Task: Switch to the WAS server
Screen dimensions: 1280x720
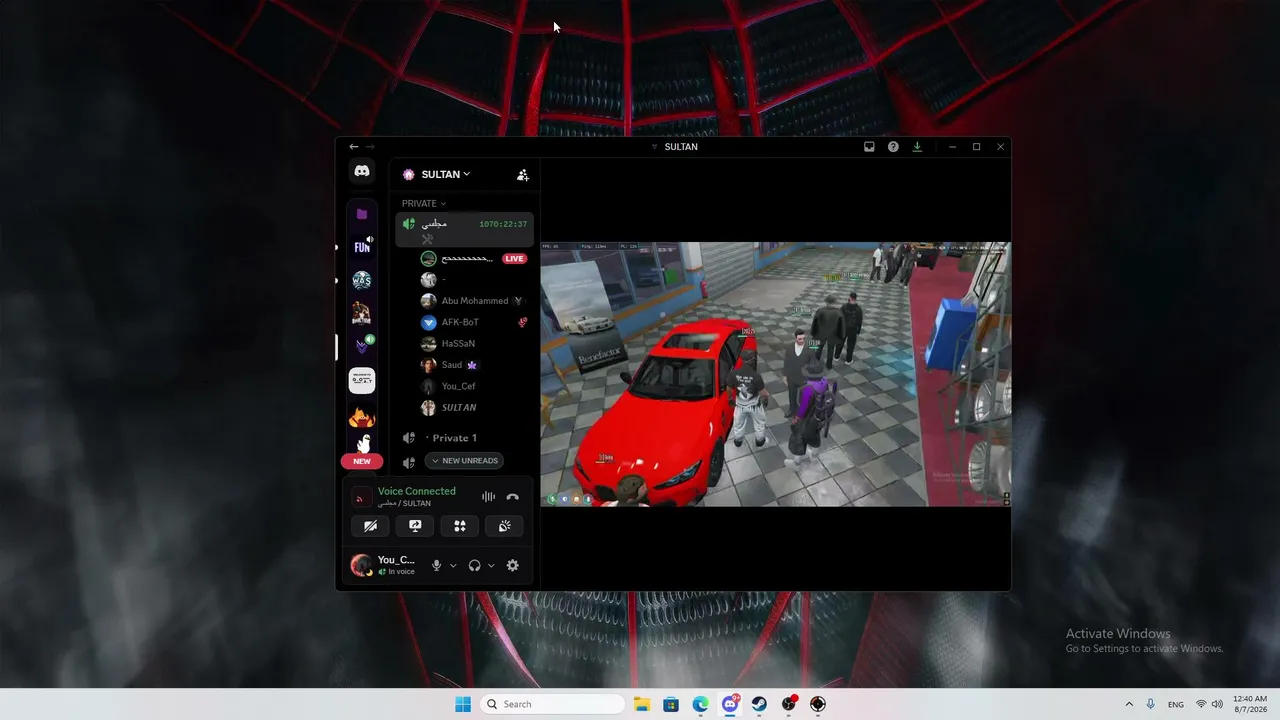Action: point(362,280)
